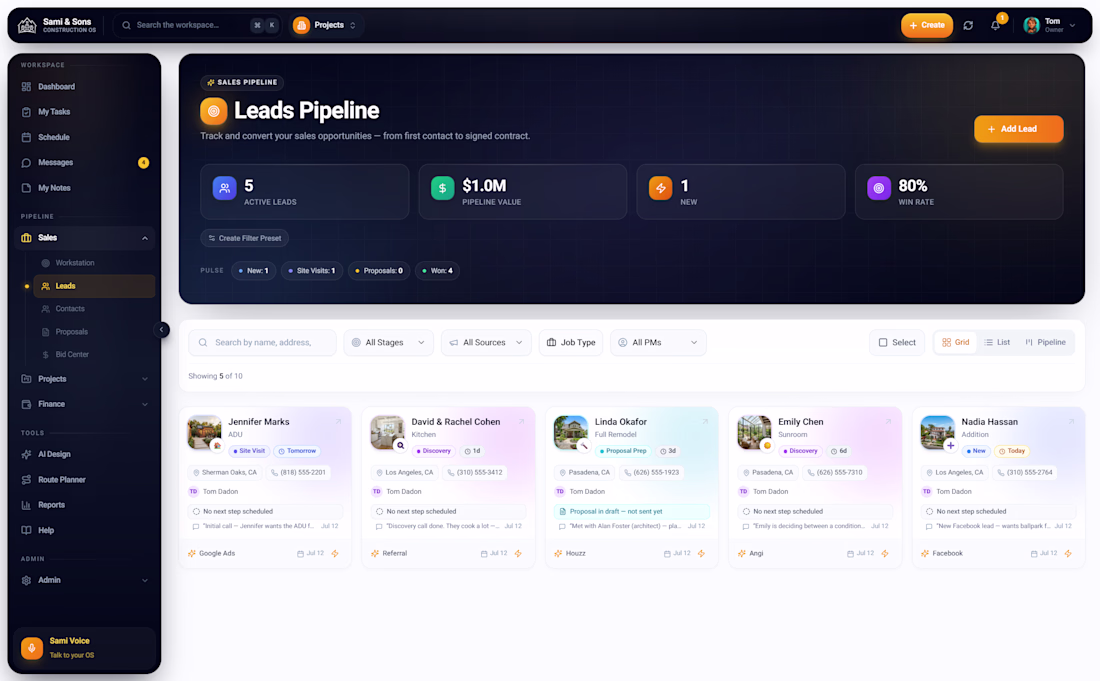Filter by the Proposals: 0 chip
The image size is (1100, 681).
pyautogui.click(x=379, y=271)
